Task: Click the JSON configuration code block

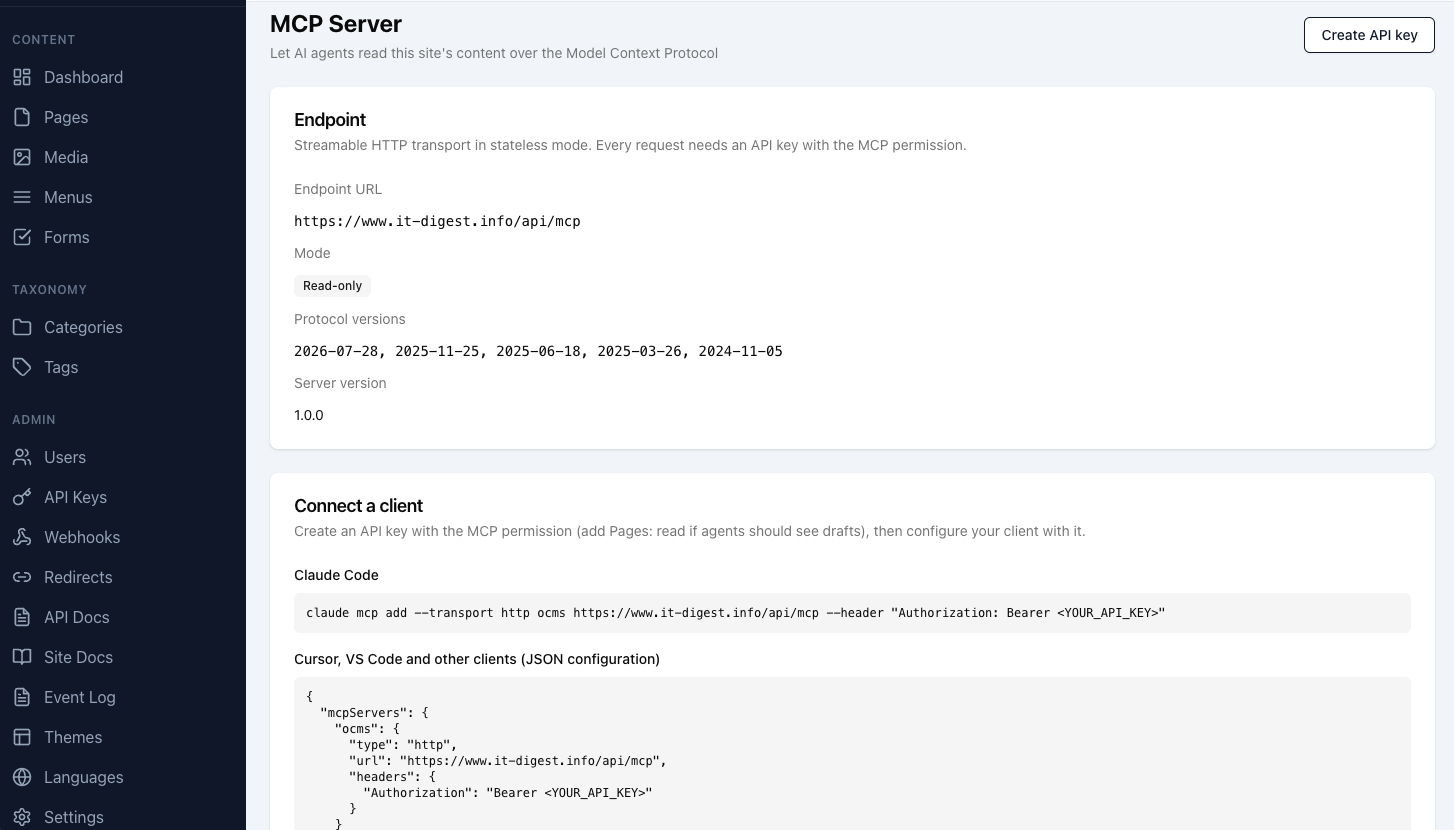Action: [852, 754]
